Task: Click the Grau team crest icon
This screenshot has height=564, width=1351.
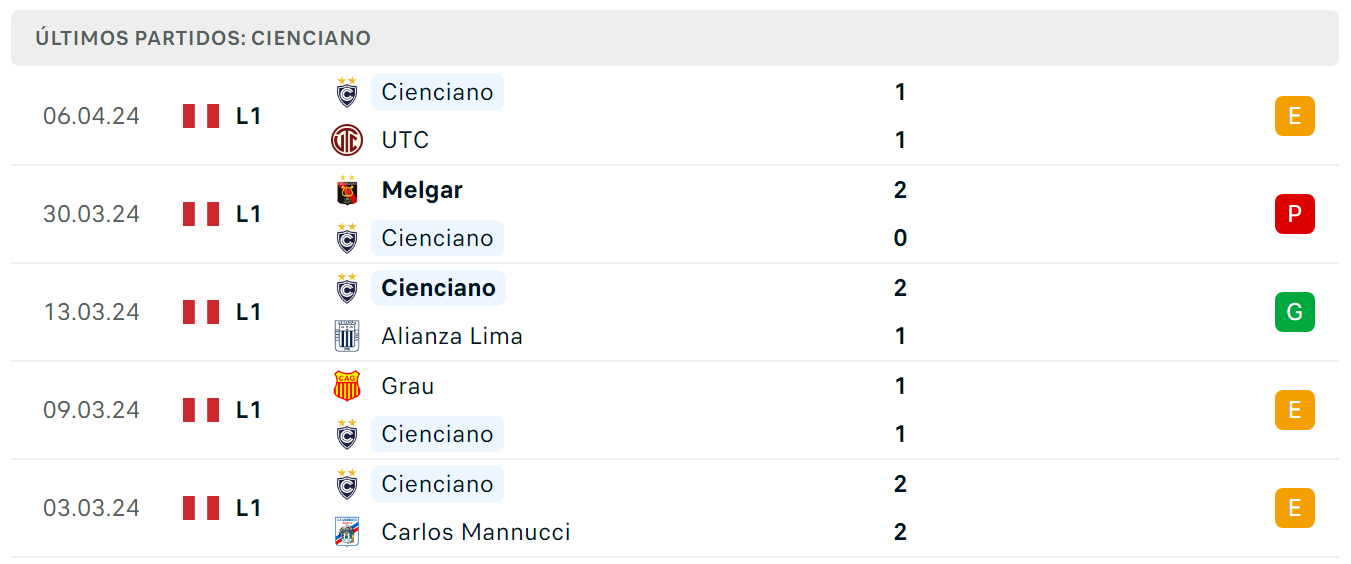Action: (347, 386)
